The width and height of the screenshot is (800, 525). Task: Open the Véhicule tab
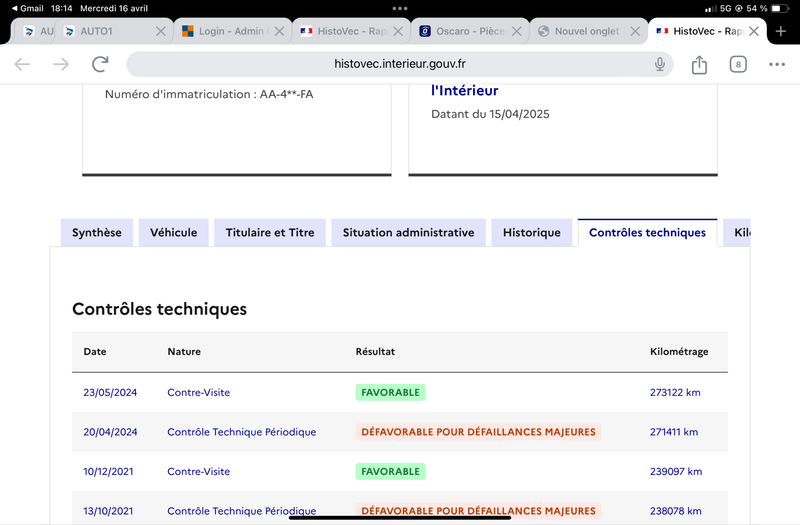[x=173, y=233]
